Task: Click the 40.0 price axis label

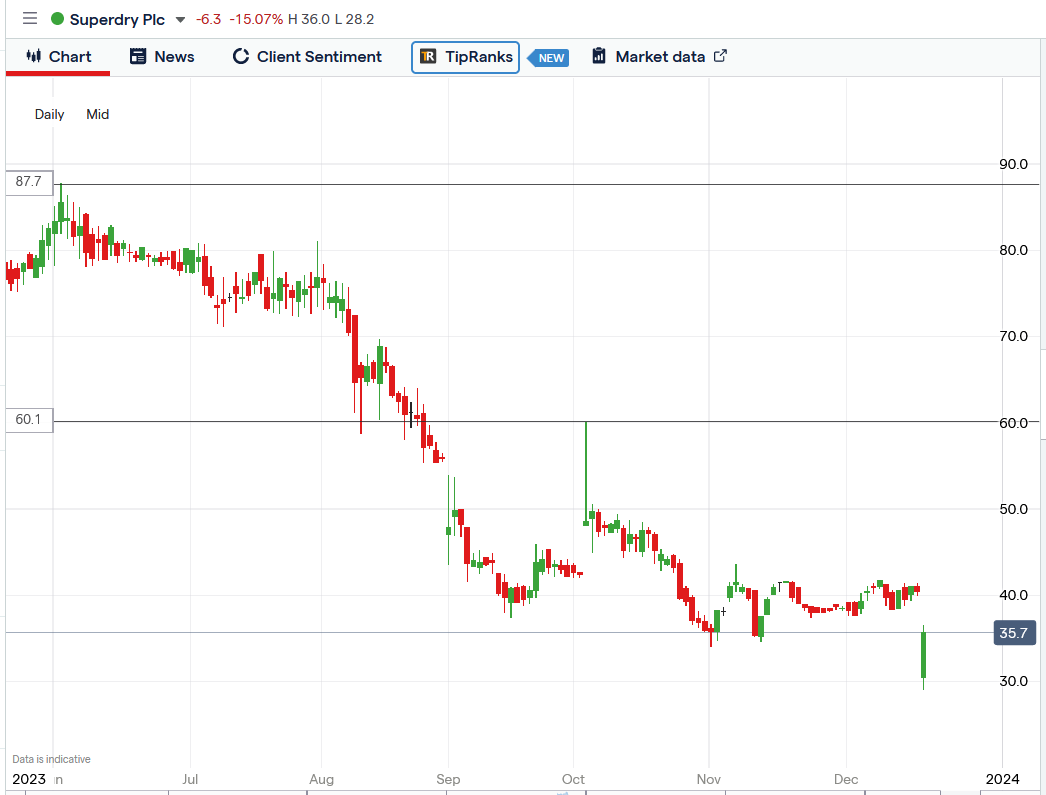Action: [x=1013, y=595]
